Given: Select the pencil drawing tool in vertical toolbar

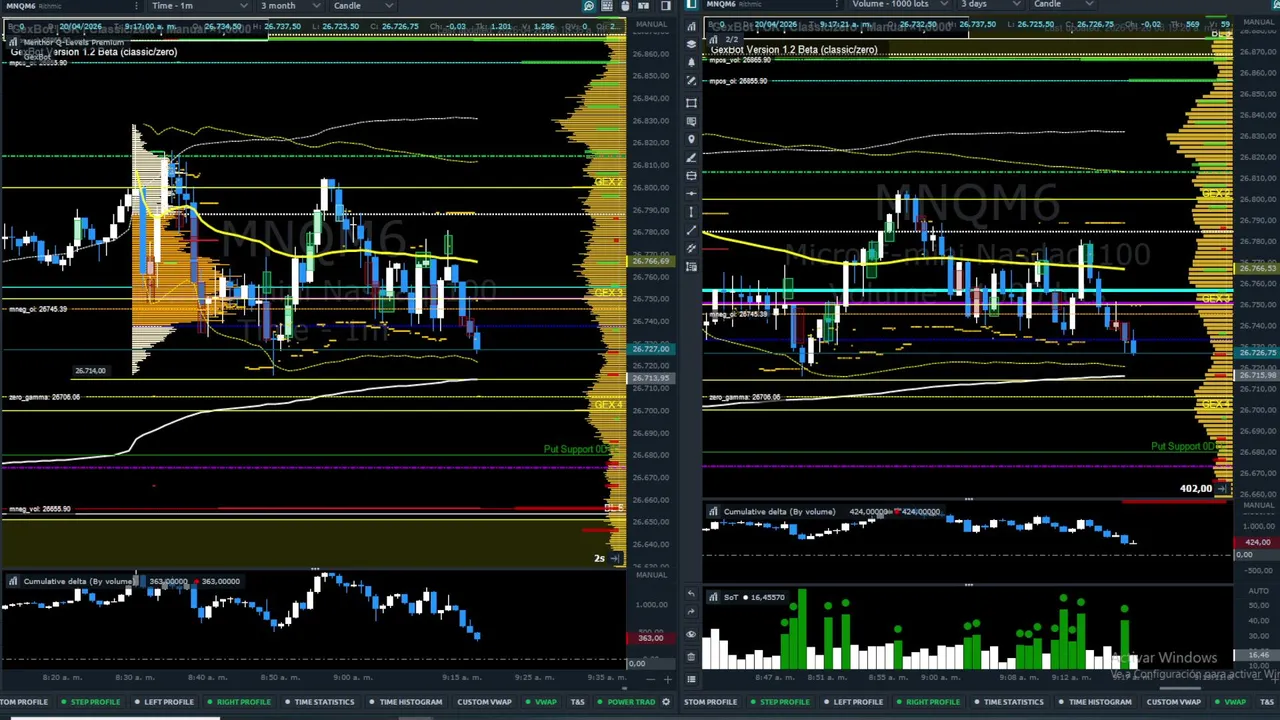Looking at the screenshot, I should [x=691, y=157].
